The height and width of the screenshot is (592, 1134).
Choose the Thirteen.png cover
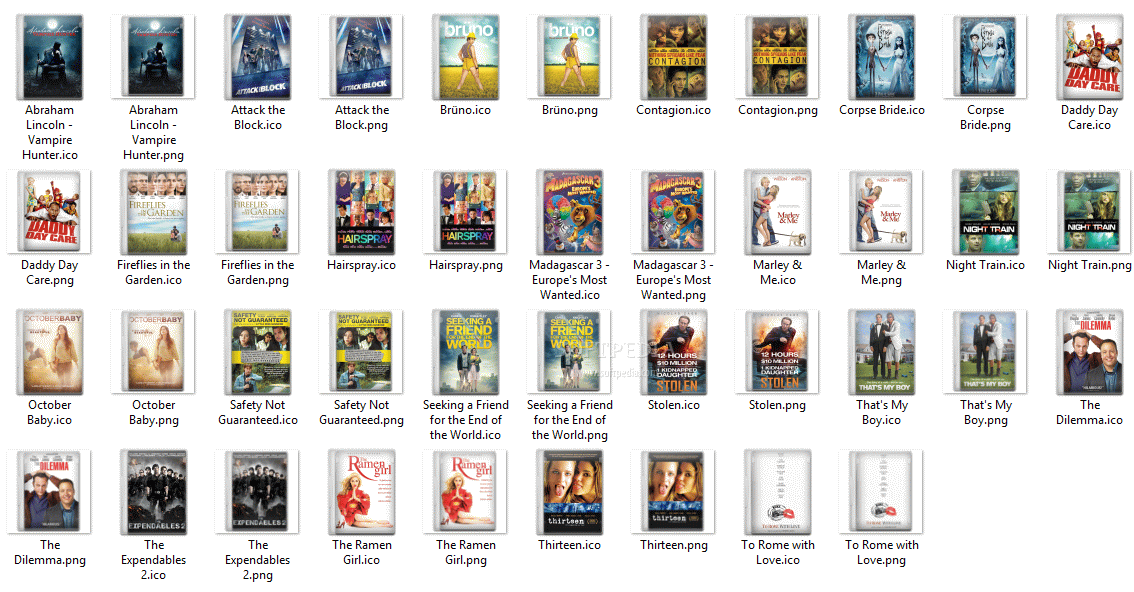pyautogui.click(x=673, y=492)
